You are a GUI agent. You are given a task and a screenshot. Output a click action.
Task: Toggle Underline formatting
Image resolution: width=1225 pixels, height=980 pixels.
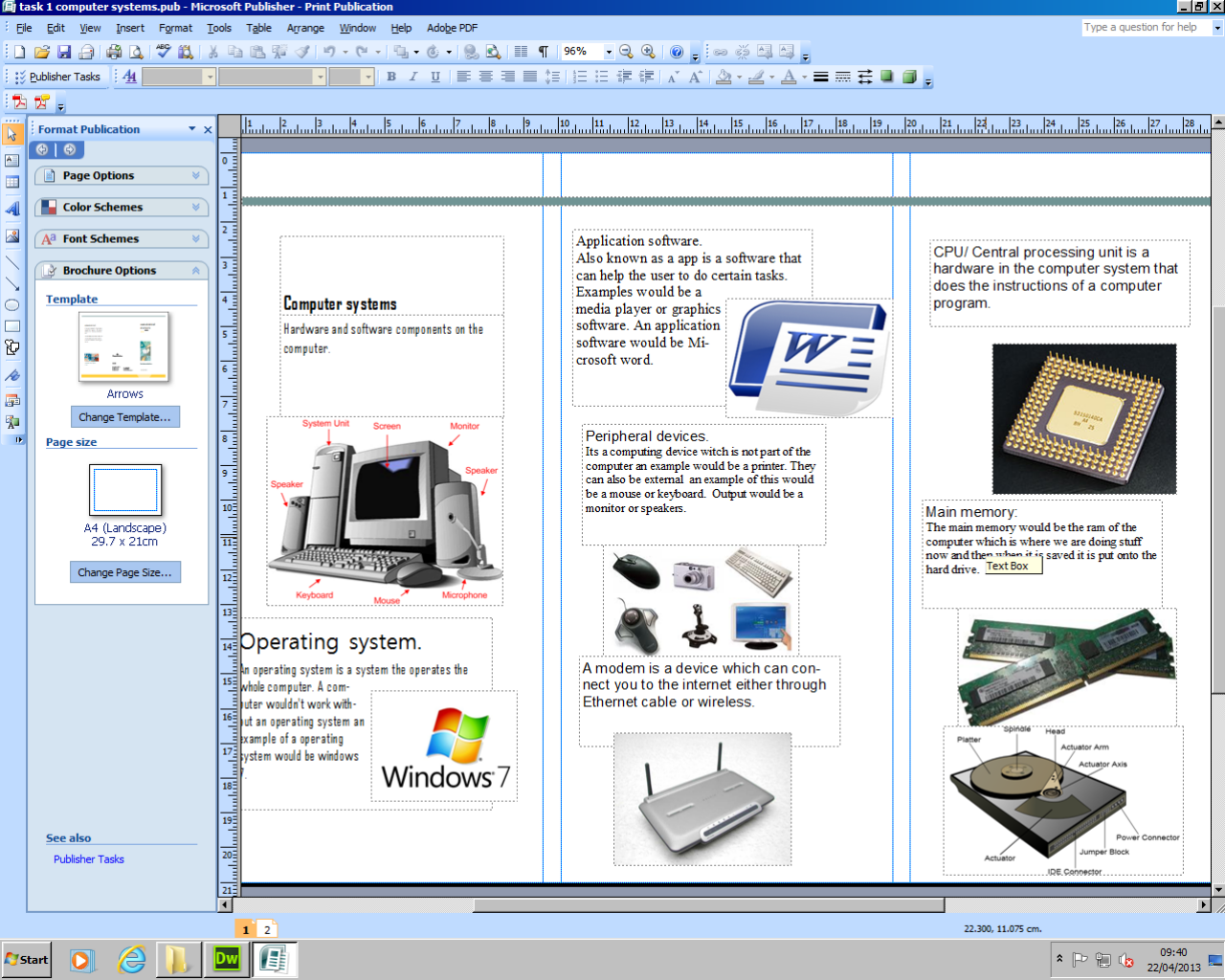click(x=435, y=77)
